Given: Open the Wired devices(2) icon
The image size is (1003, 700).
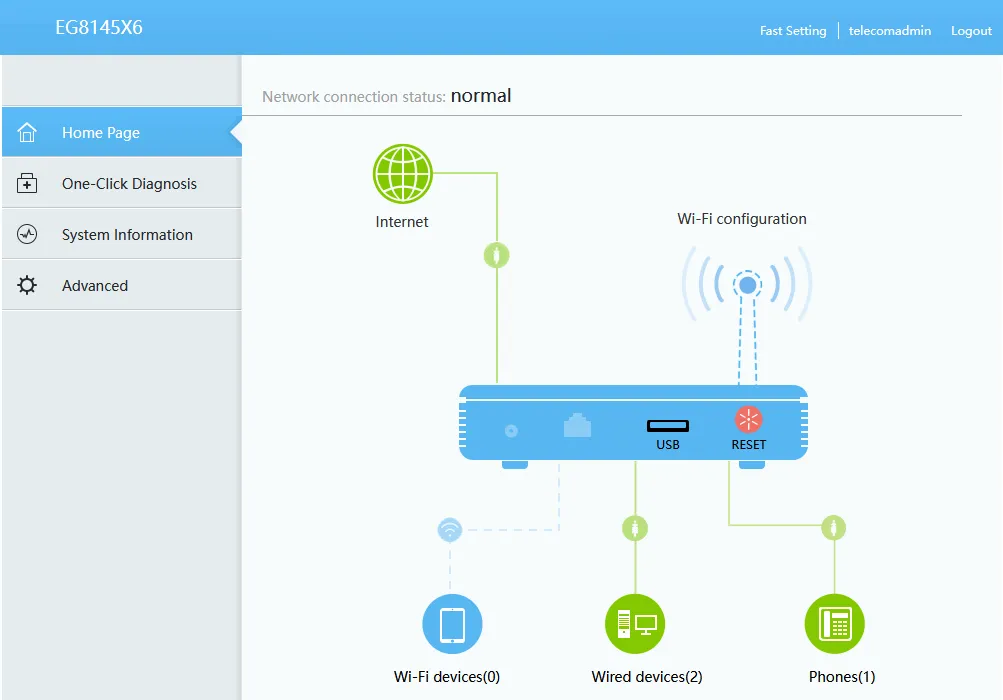Looking at the screenshot, I should coord(635,622).
